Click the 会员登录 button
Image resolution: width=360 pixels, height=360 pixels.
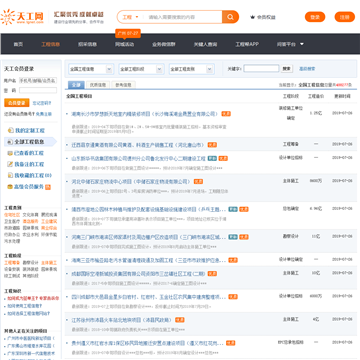[x=17, y=103]
